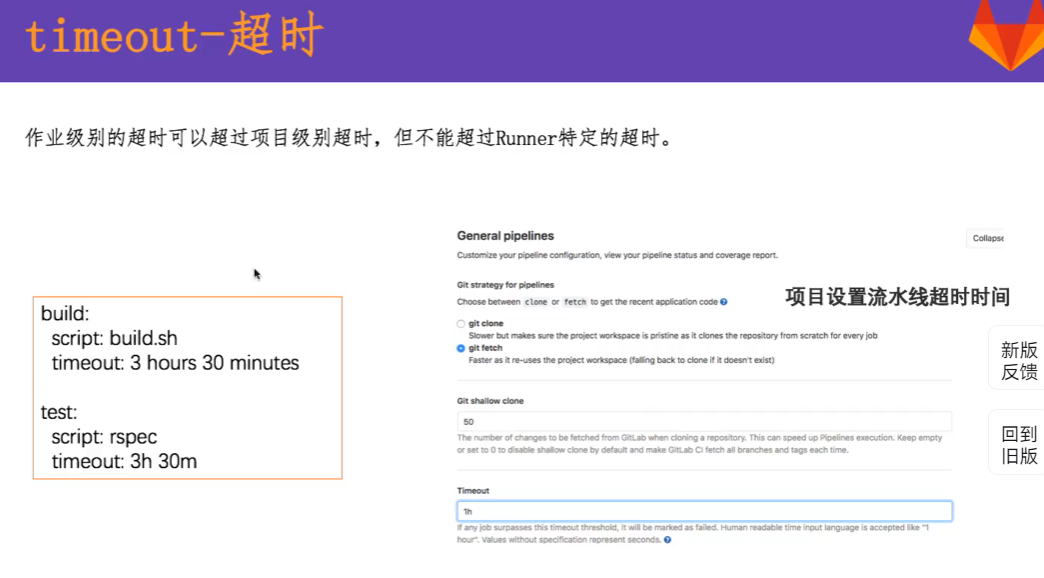Click the 'Faster as it re-uses' description text
This screenshot has width=1044, height=578.
click(621, 360)
